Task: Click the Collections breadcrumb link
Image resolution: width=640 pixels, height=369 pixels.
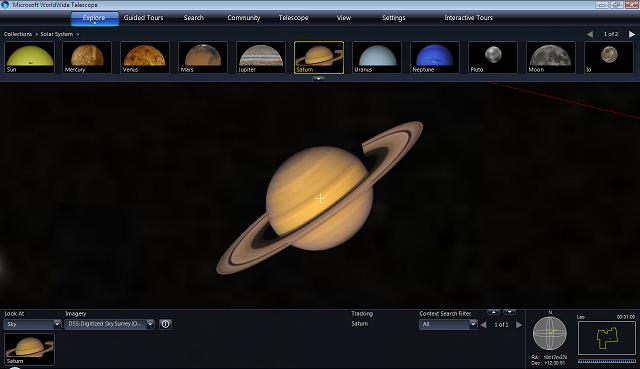Action: tap(18, 34)
